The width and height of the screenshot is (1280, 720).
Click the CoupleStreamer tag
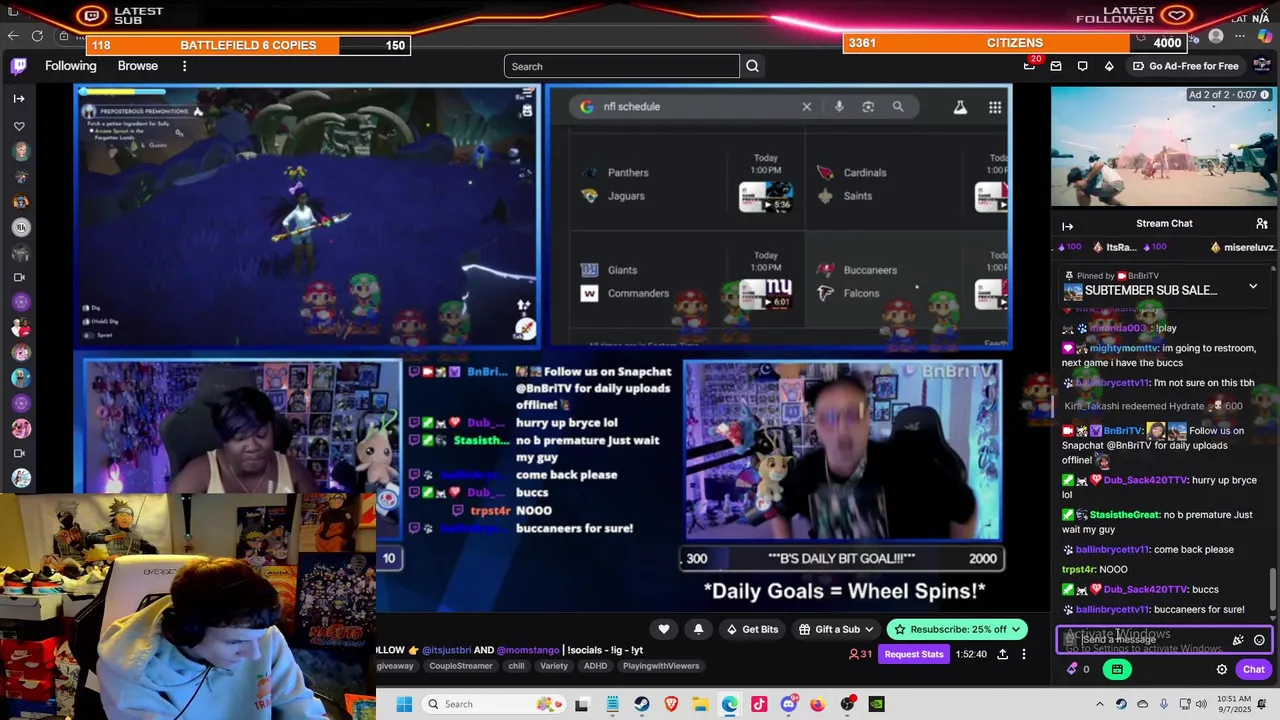(461, 666)
